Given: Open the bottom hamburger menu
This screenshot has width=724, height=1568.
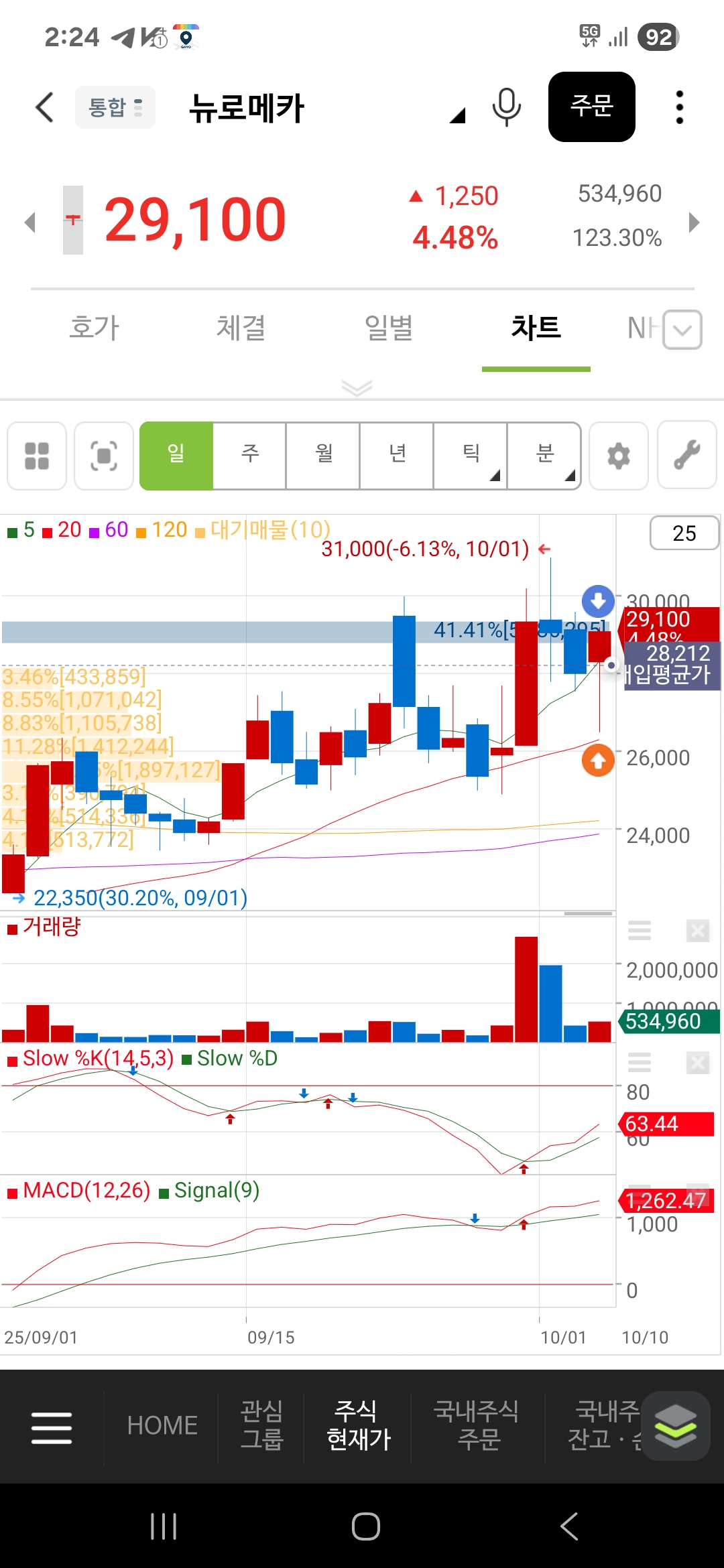Looking at the screenshot, I should tap(52, 1427).
